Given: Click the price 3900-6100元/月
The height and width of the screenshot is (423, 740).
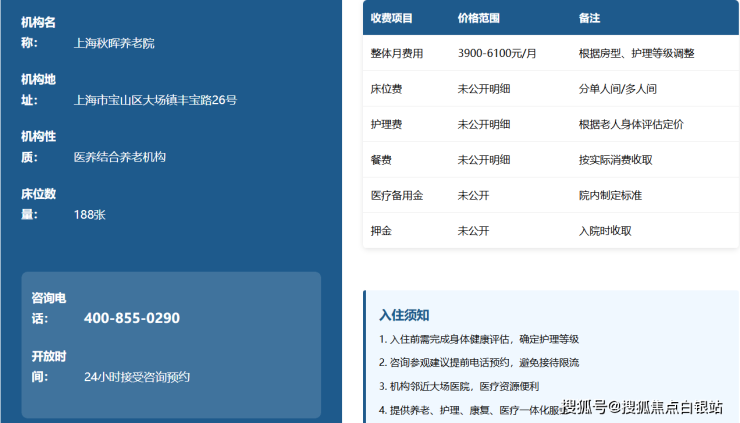Looking at the screenshot, I should tap(497, 53).
